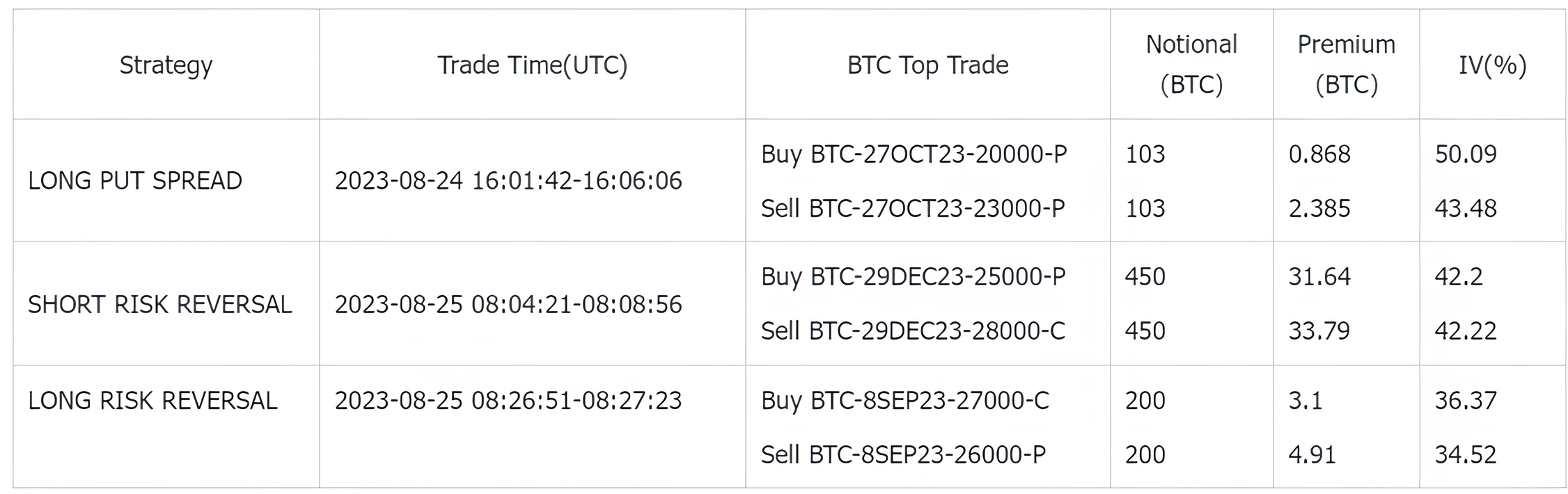Click the 08:04:21-08:08:56 trade time cell
Screen dimensions: 1568x494
(x=508, y=305)
